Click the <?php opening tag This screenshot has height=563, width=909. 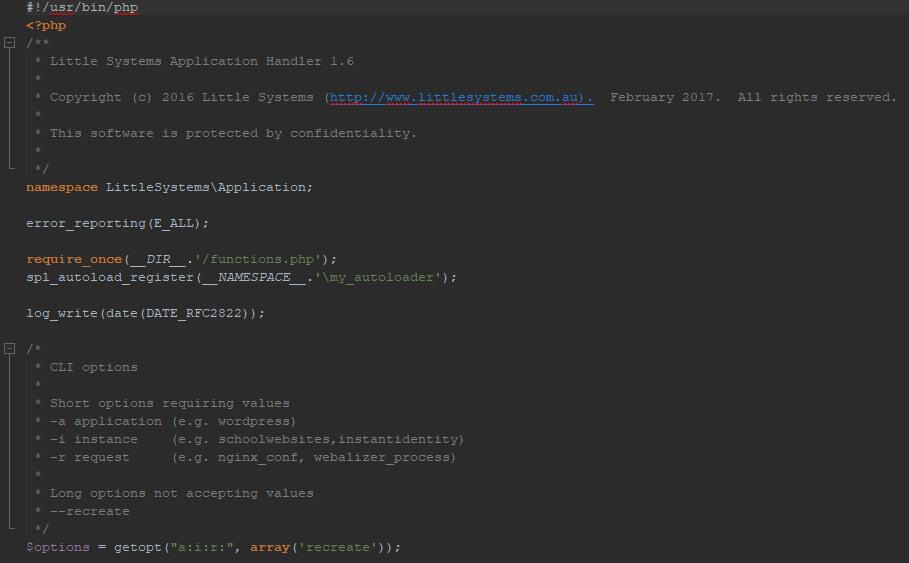tap(46, 26)
